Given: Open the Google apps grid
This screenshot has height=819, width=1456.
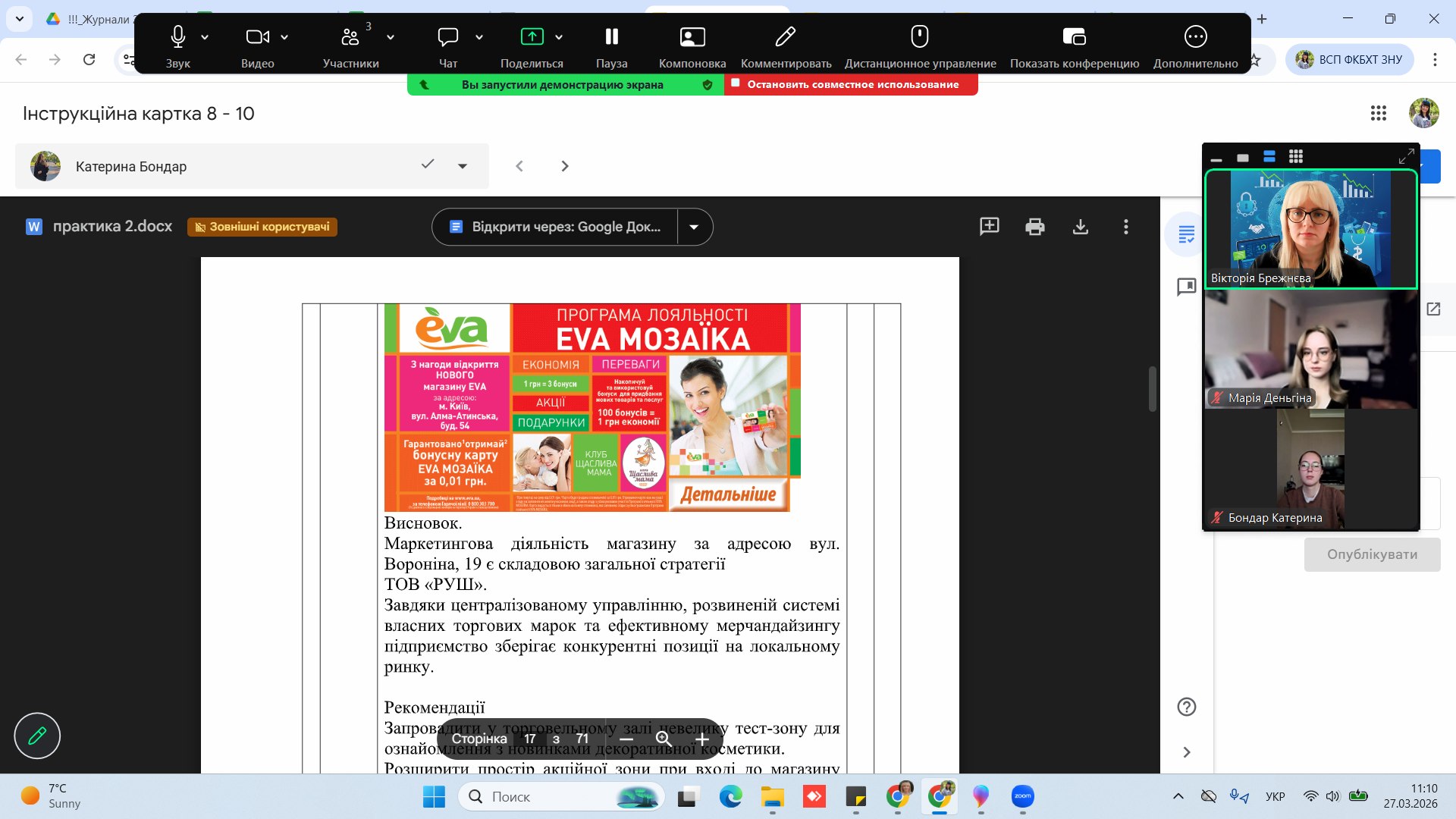Looking at the screenshot, I should tap(1378, 113).
